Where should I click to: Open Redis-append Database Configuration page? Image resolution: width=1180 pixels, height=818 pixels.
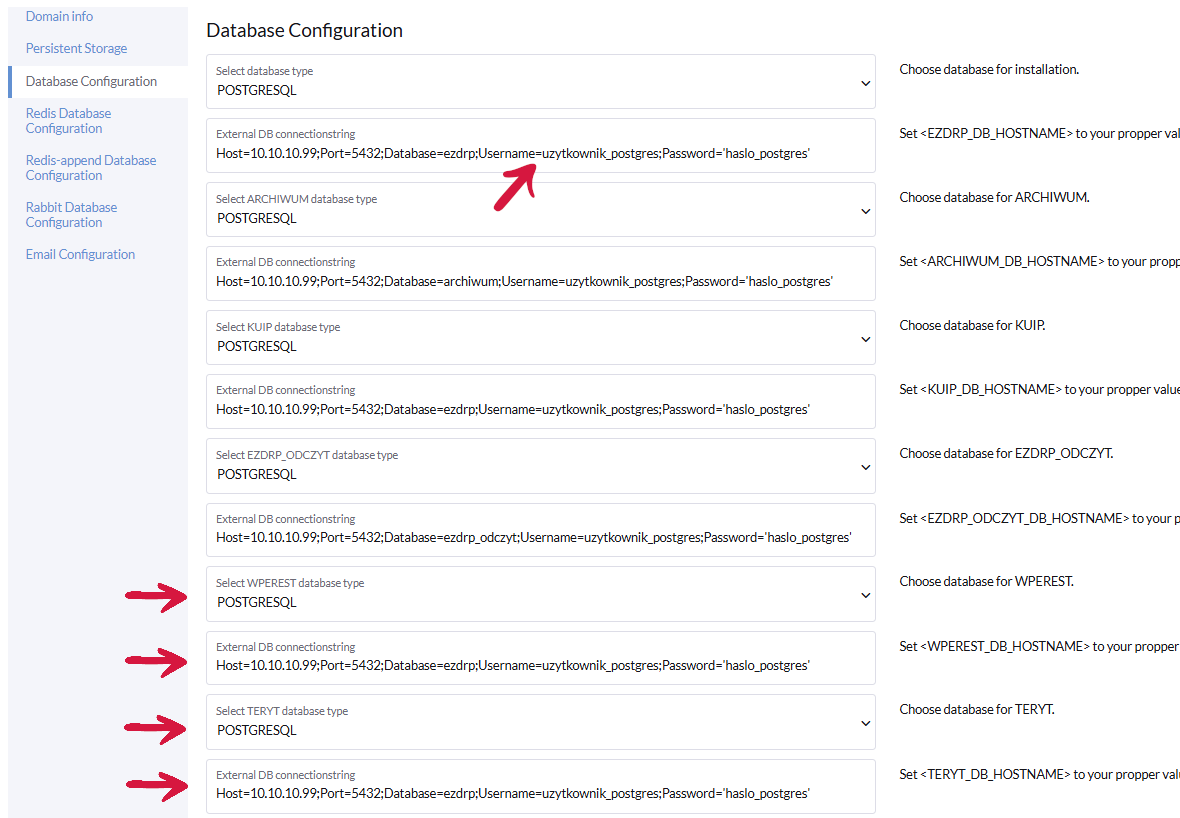90,167
